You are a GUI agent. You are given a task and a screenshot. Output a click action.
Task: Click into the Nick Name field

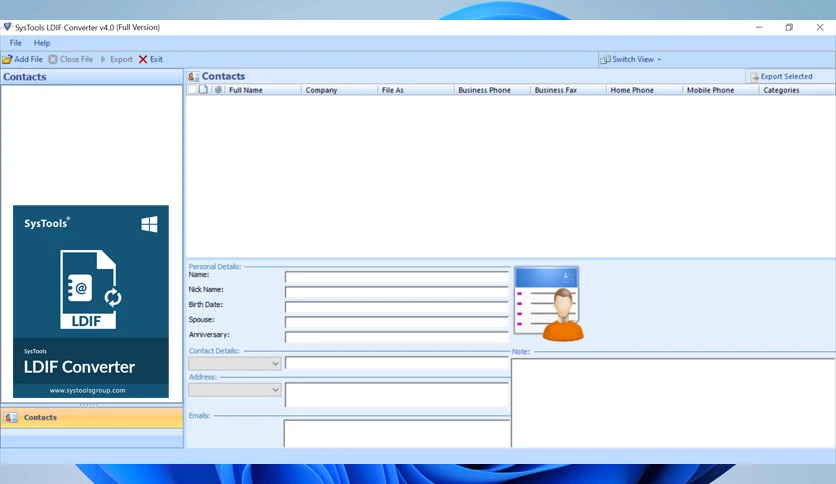tap(397, 292)
